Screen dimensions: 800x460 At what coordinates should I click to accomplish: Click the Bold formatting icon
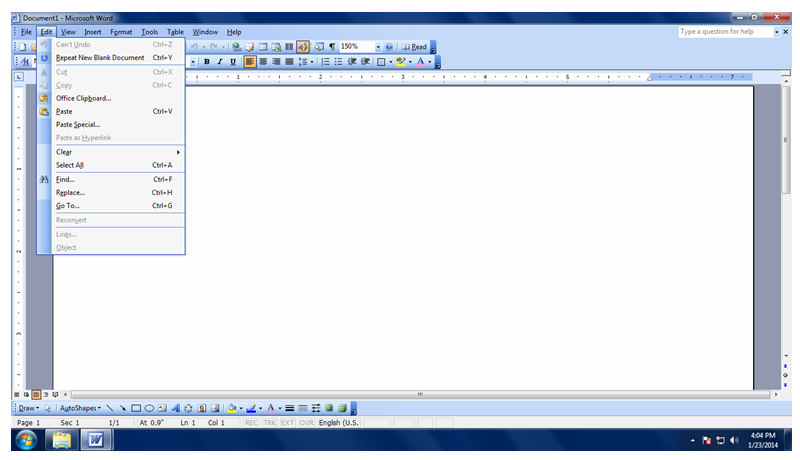(x=207, y=62)
